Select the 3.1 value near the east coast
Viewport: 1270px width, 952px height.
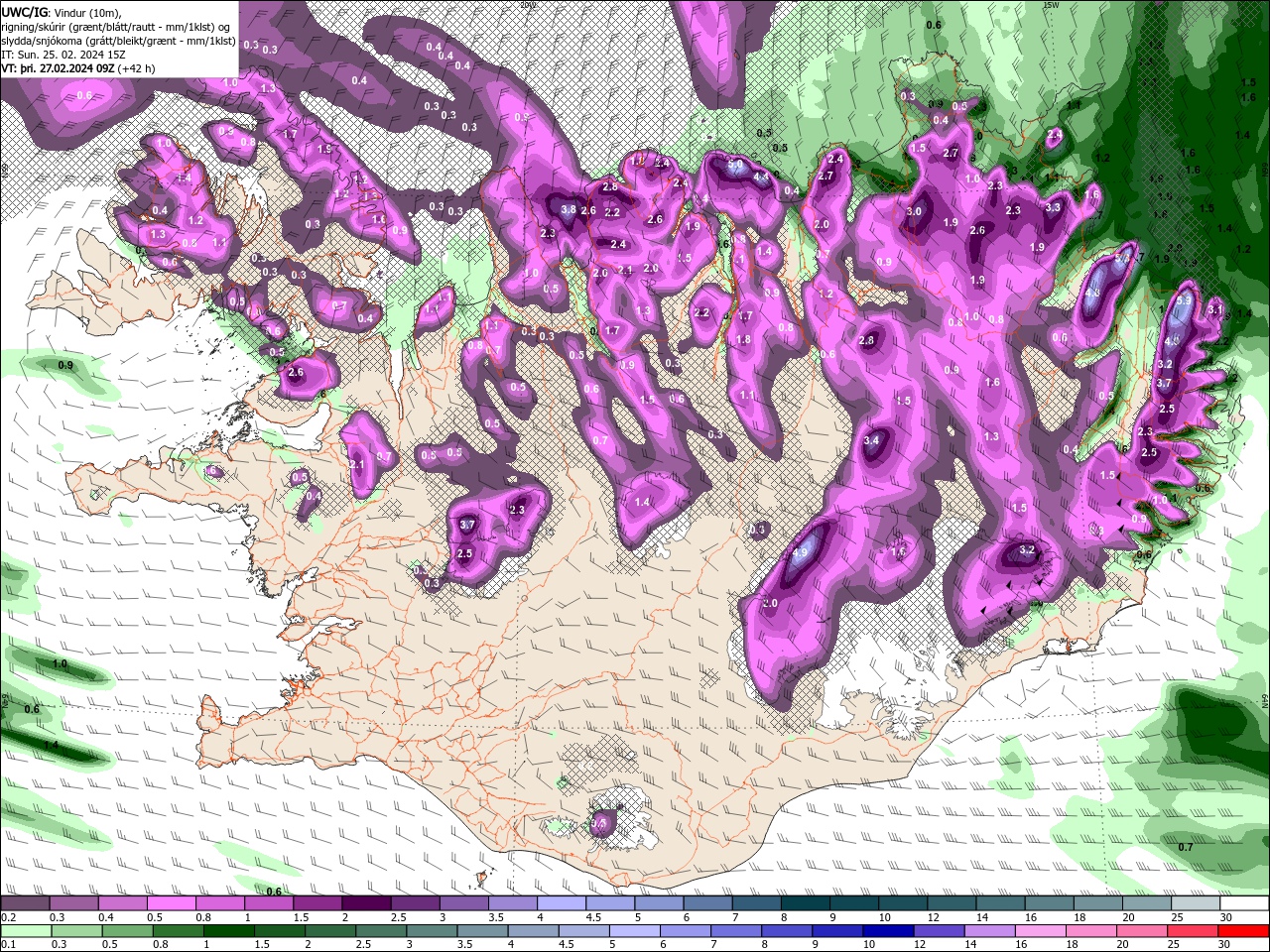click(1215, 309)
